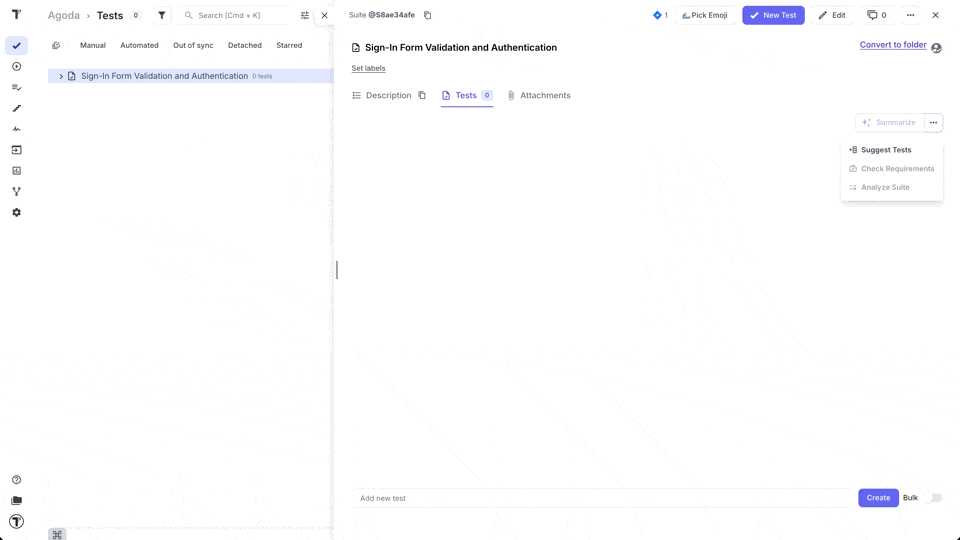Click the Convert to folder link
The height and width of the screenshot is (540, 960).
pos(892,45)
